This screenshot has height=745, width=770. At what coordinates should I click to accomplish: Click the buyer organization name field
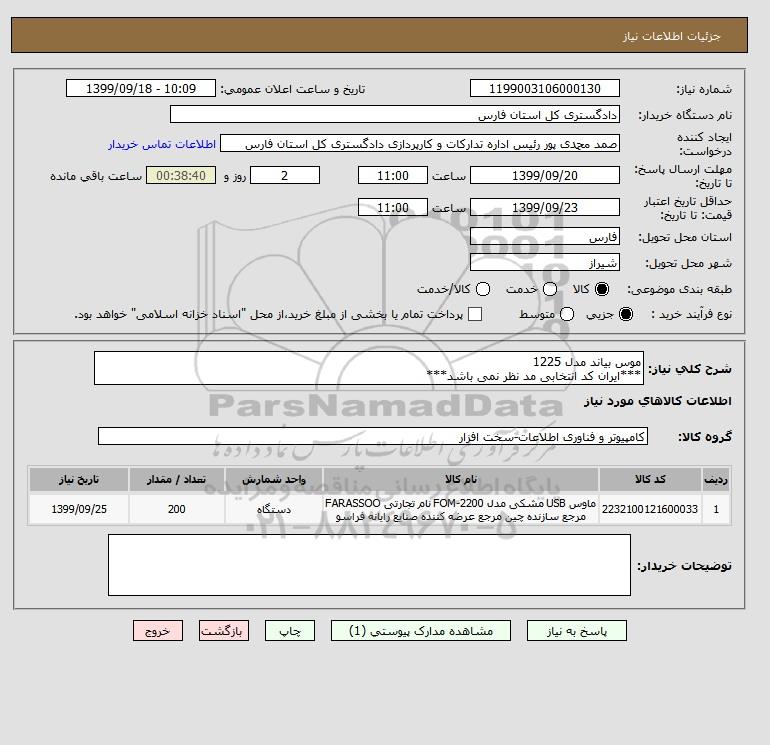(x=395, y=114)
